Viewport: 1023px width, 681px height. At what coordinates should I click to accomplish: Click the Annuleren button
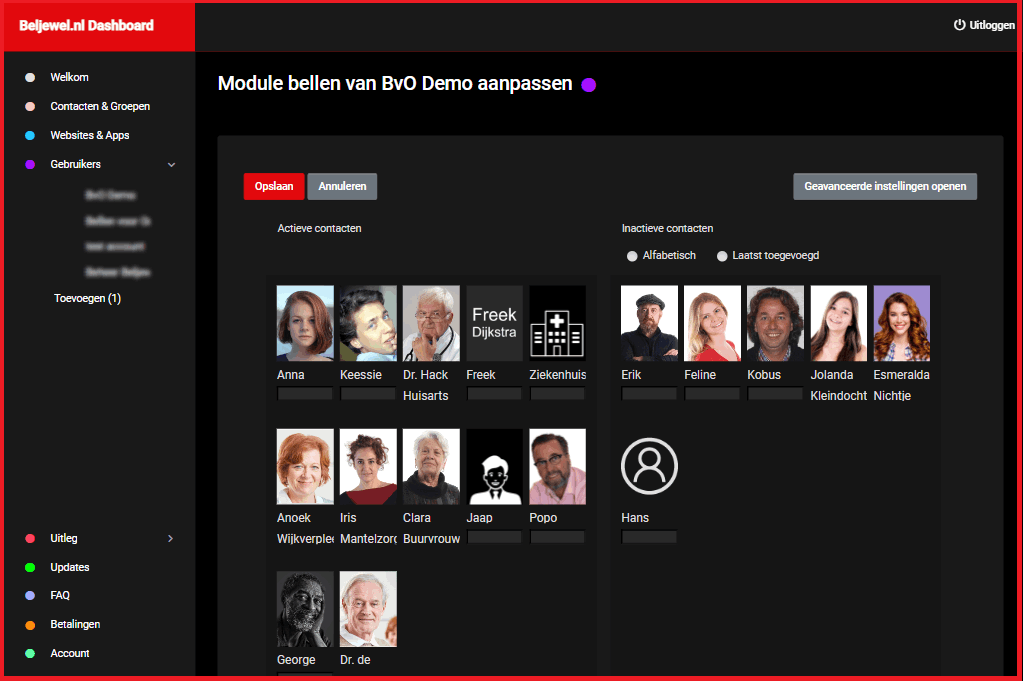[342, 186]
